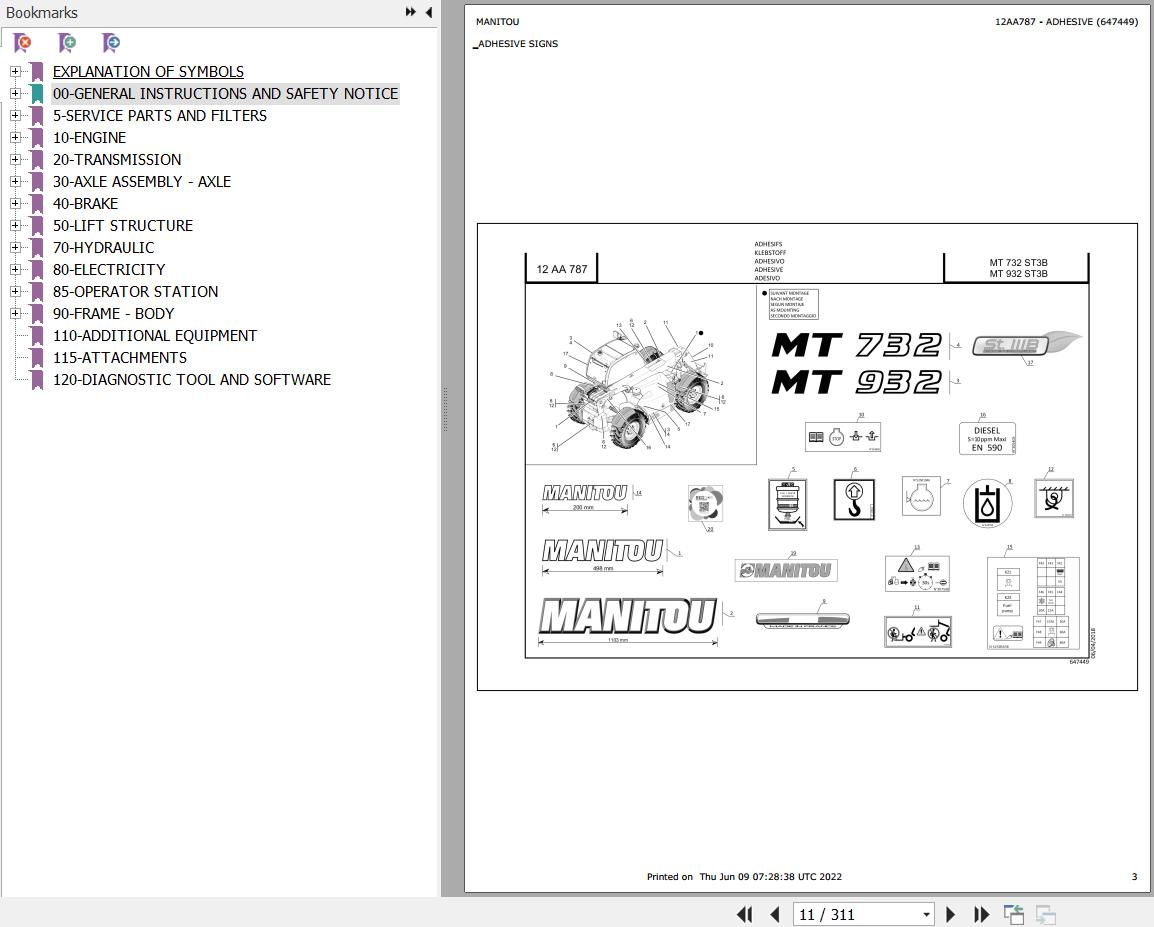The image size is (1154, 927).
Task: Click the MT 932 decal illustration
Action: [x=857, y=381]
